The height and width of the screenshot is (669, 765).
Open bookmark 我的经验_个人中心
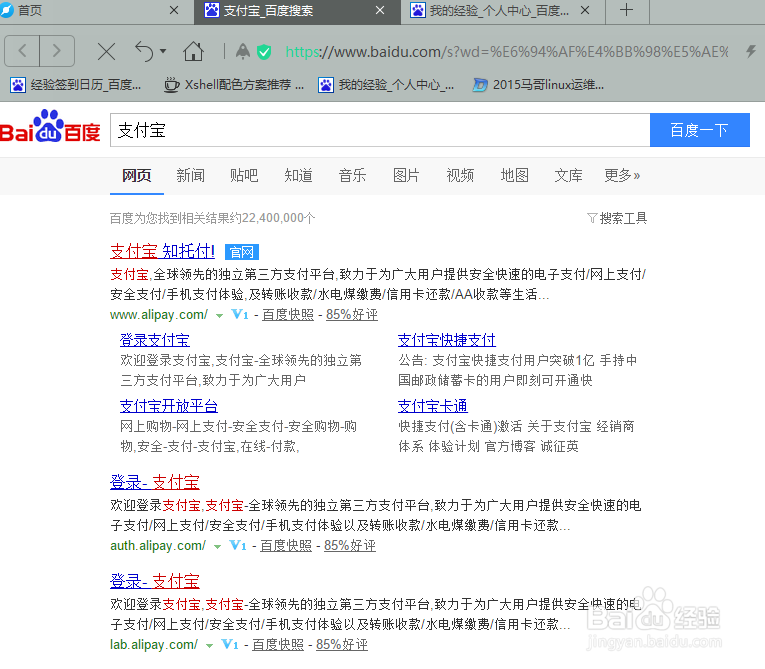(386, 85)
